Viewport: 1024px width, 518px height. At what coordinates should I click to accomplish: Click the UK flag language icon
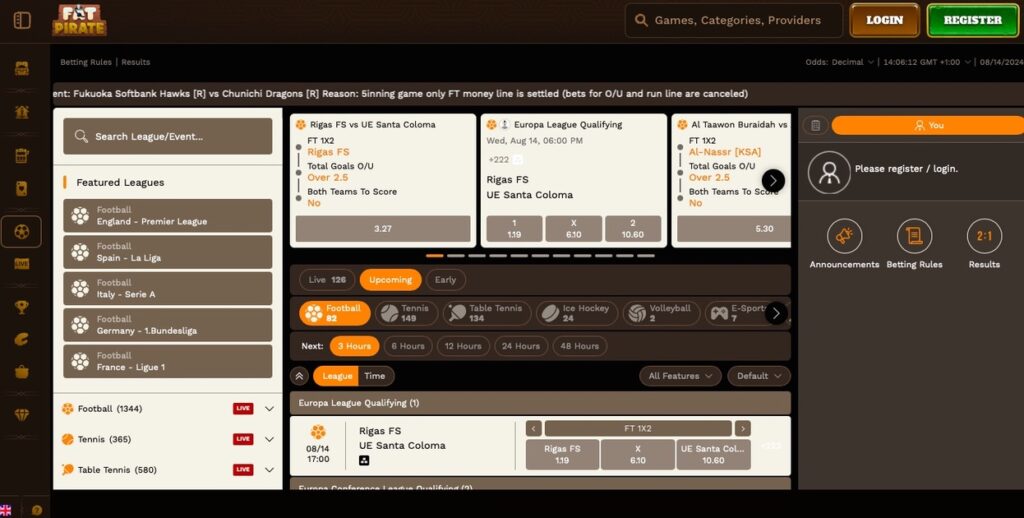6,510
